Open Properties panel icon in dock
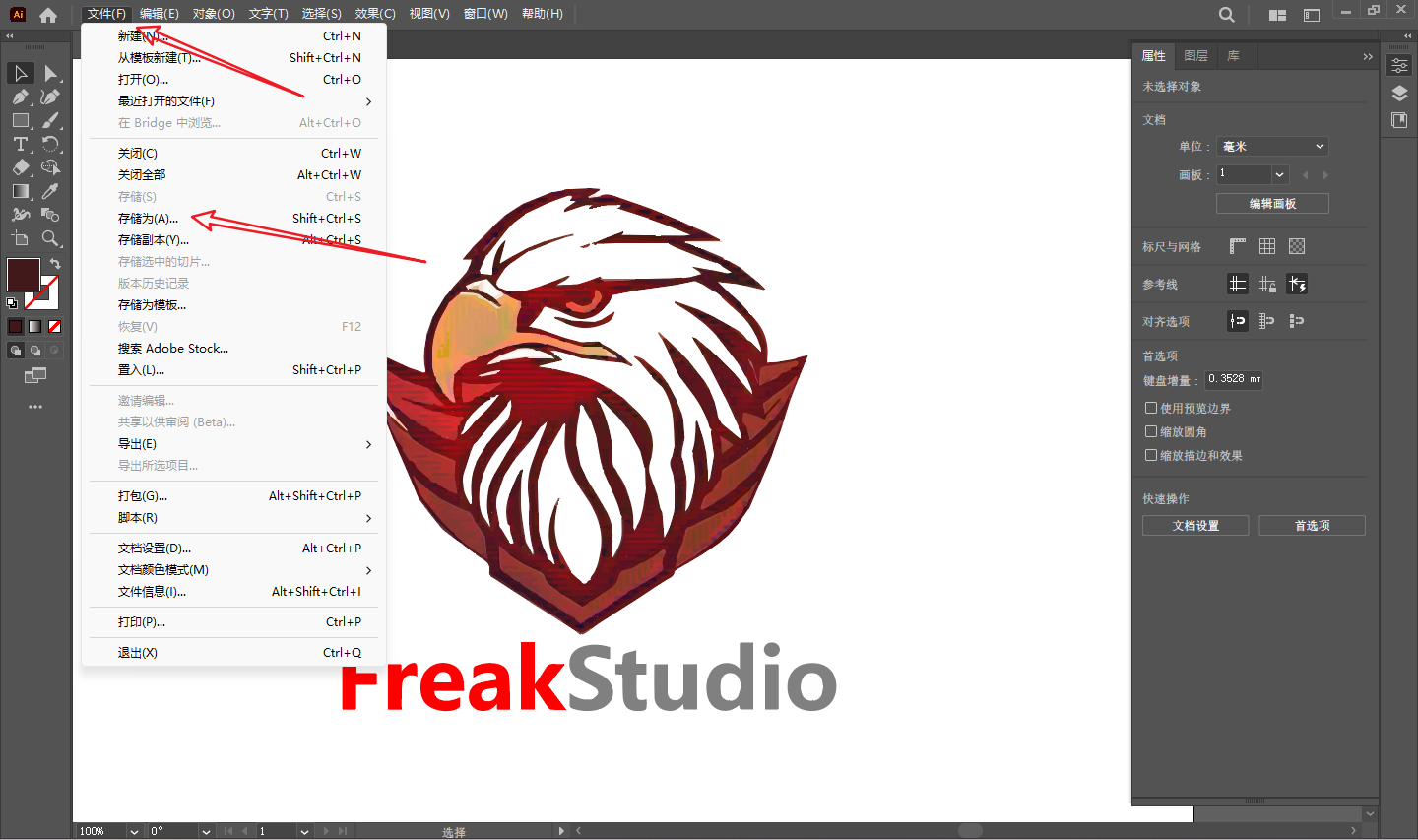This screenshot has width=1418, height=840. 1399,66
